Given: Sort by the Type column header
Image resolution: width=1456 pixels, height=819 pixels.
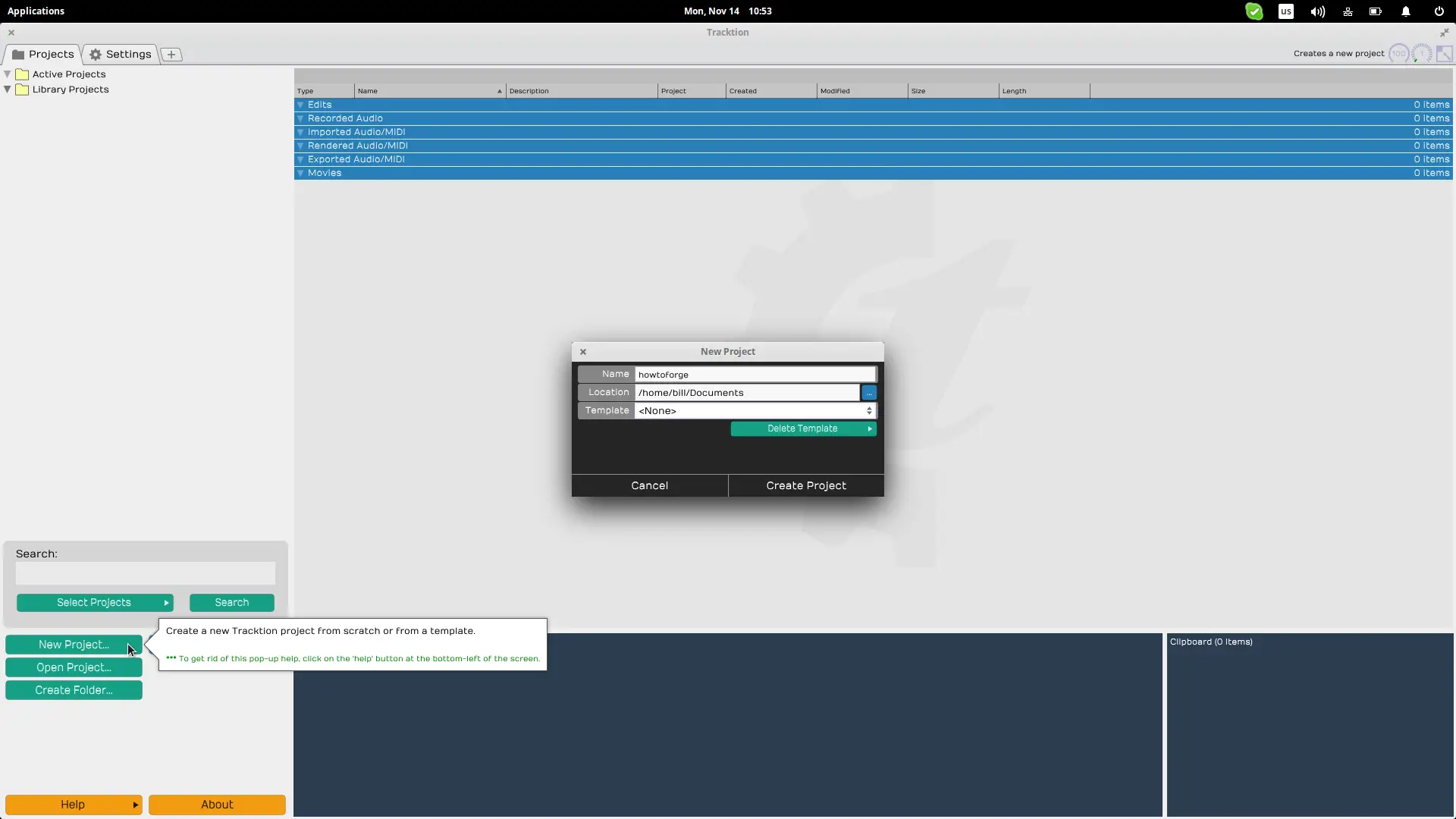Looking at the screenshot, I should [325, 91].
